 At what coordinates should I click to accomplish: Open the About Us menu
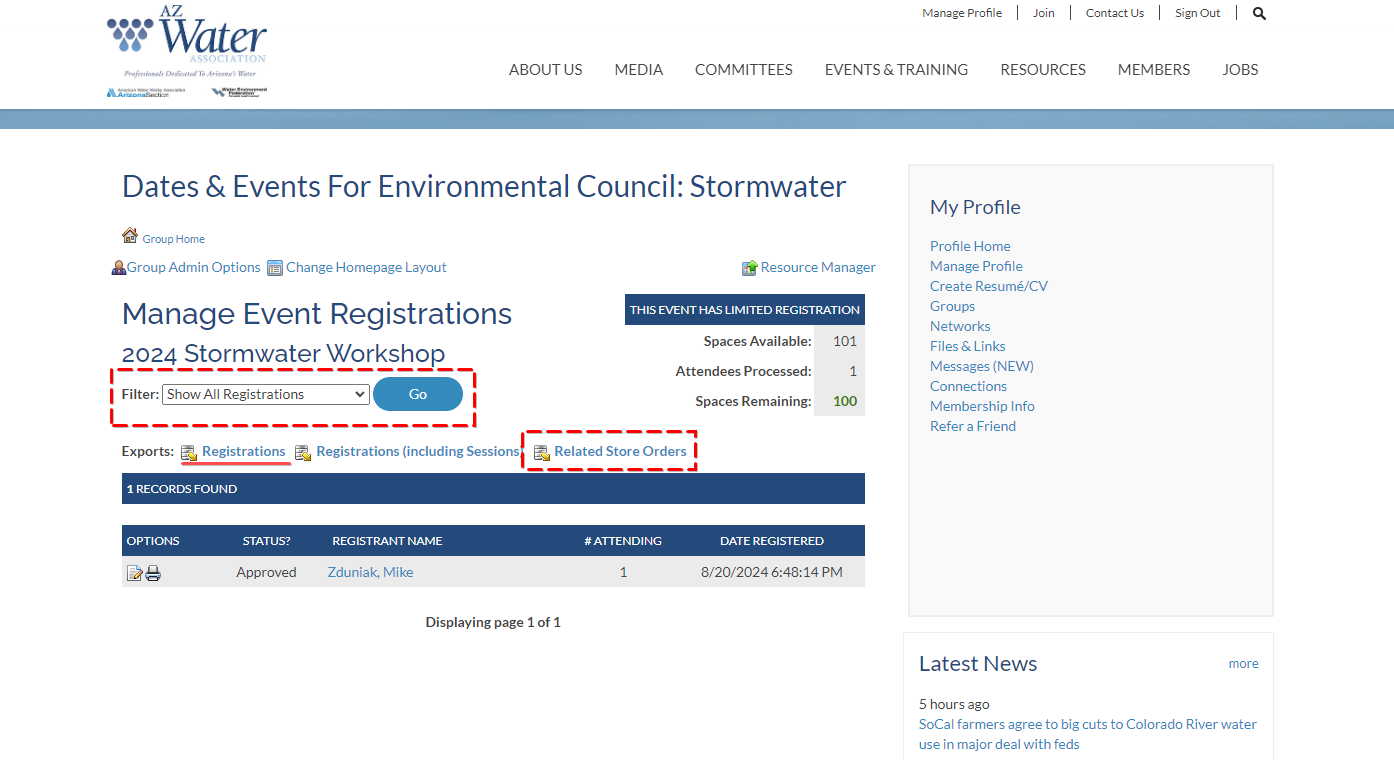click(x=545, y=70)
